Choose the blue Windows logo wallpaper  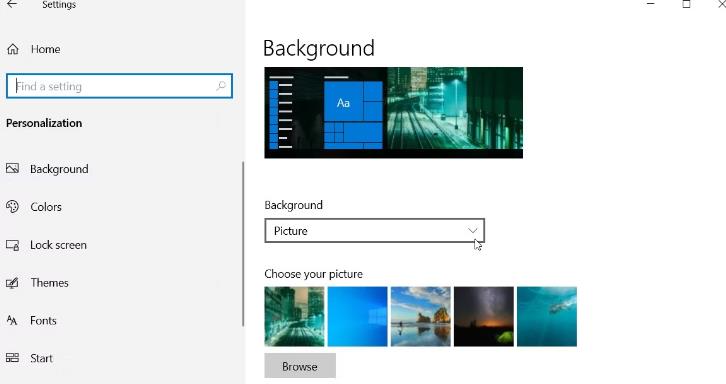(x=357, y=316)
